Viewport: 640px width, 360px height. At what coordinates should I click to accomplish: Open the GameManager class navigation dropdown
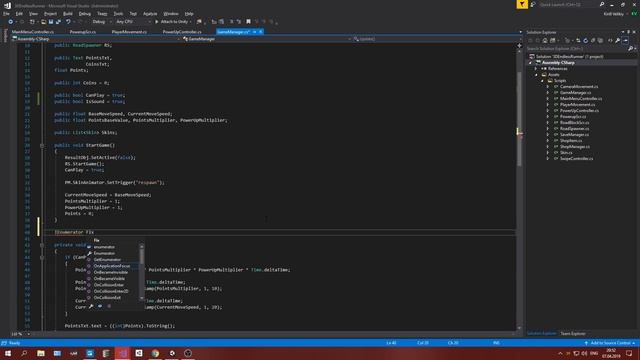pos(267,39)
